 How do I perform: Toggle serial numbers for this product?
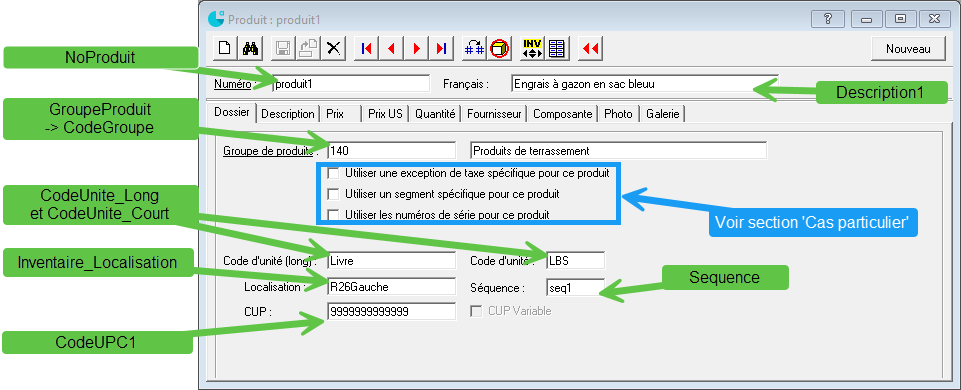[x=333, y=215]
